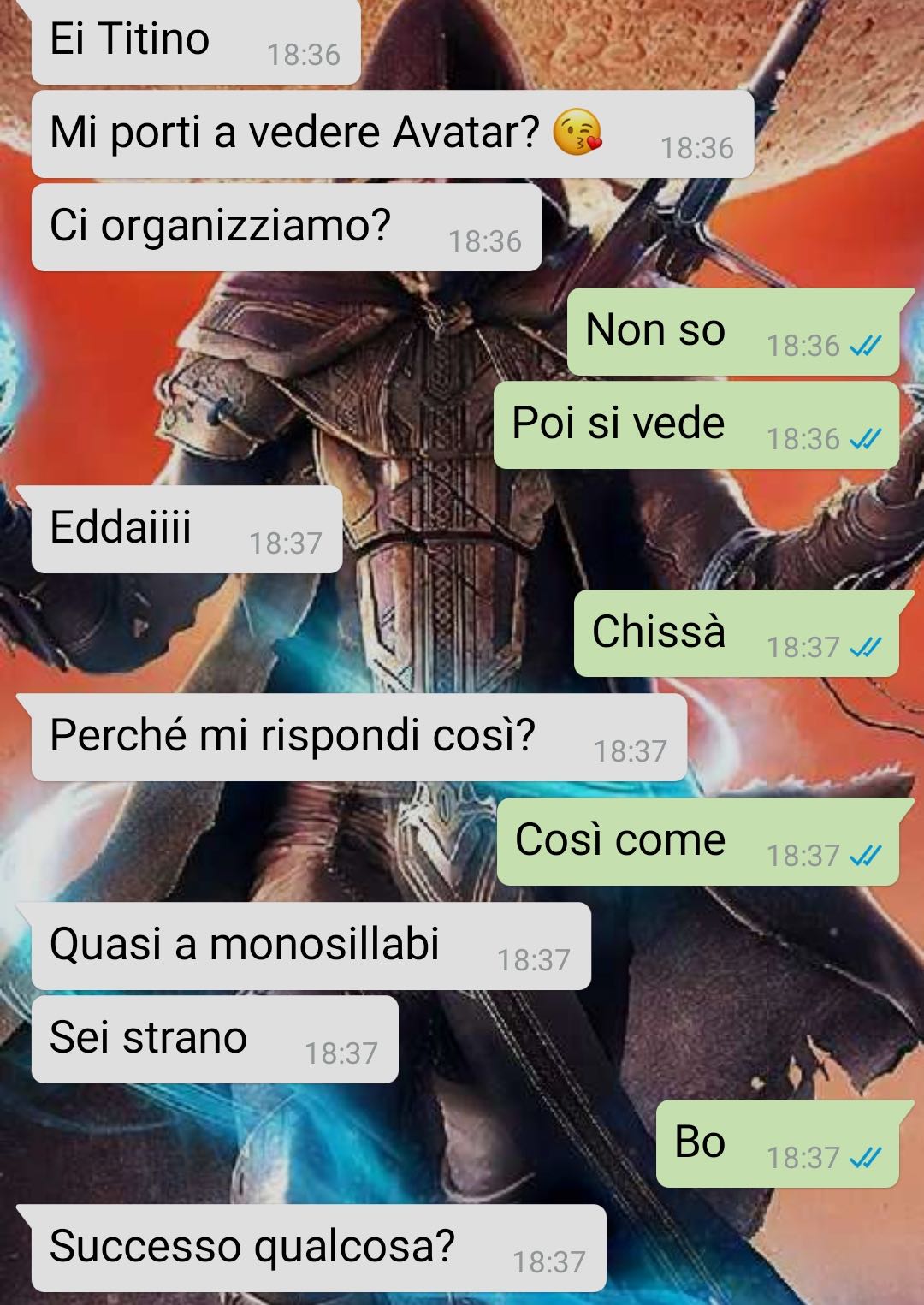The image size is (924, 1305).
Task: Select the 'Così come' green bubble
Action: 698,841
